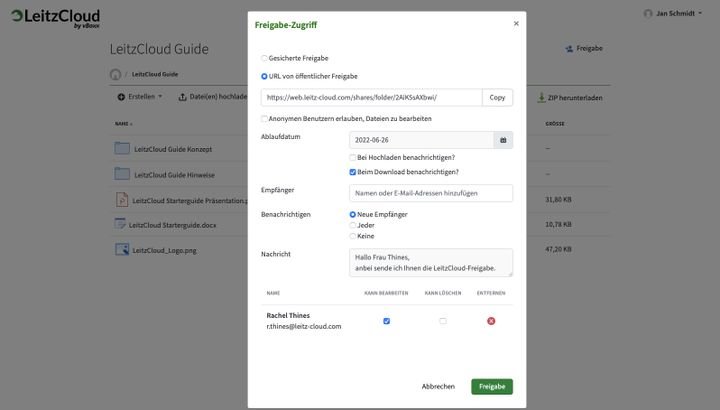Viewport: 720px width, 410px height.
Task: Enable Bei Hochladen benachrichtigen checkbox
Action: tap(353, 157)
